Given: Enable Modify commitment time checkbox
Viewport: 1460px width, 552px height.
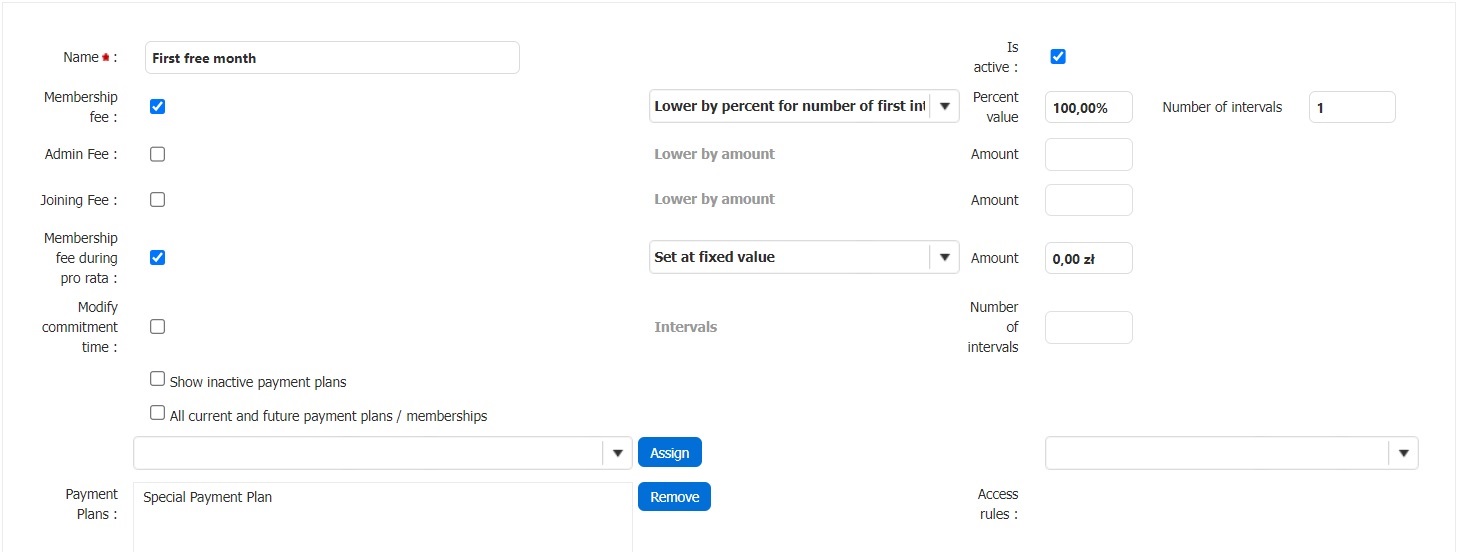Looking at the screenshot, I should click(x=157, y=326).
